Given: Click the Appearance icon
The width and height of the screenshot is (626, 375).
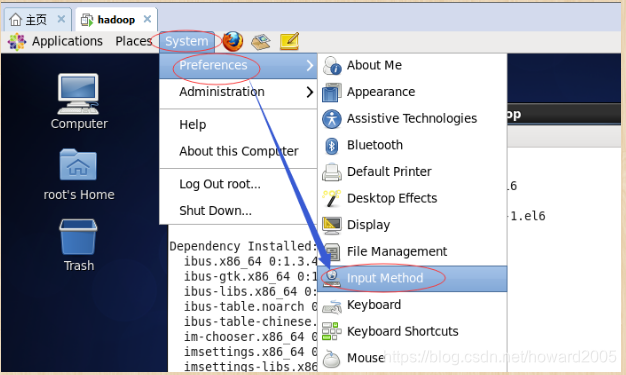Looking at the screenshot, I should point(332,92).
